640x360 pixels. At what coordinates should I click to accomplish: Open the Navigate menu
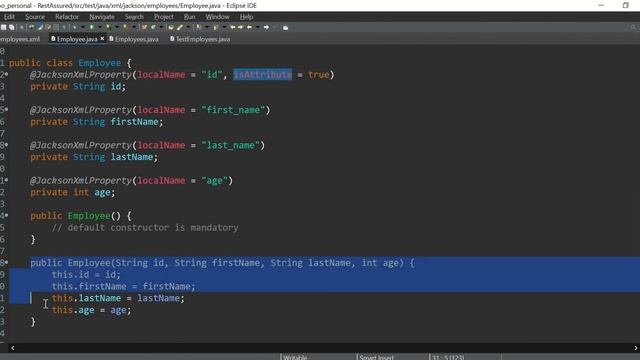tap(102, 17)
